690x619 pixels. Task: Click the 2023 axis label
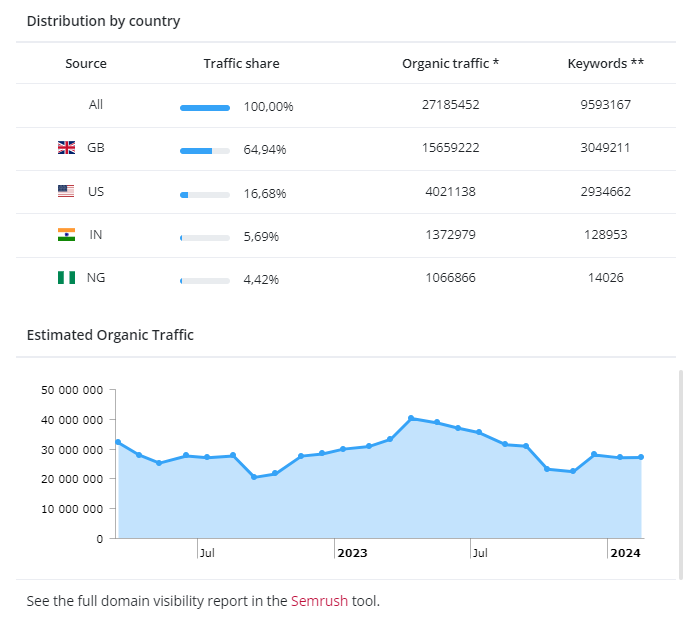[x=352, y=553]
